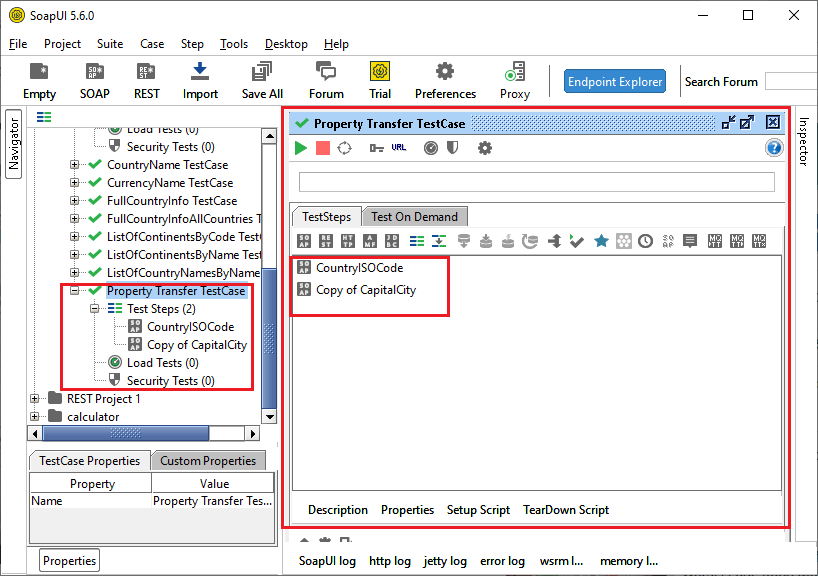
Task: Add DataSource Loop test step icon
Action: 530,241
